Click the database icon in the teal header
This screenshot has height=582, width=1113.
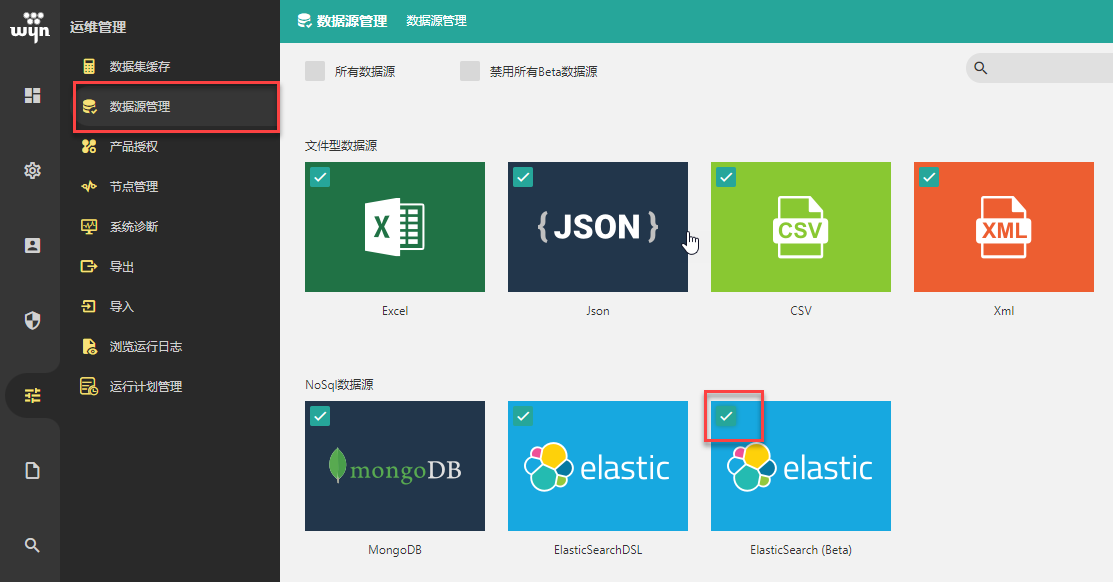305,21
